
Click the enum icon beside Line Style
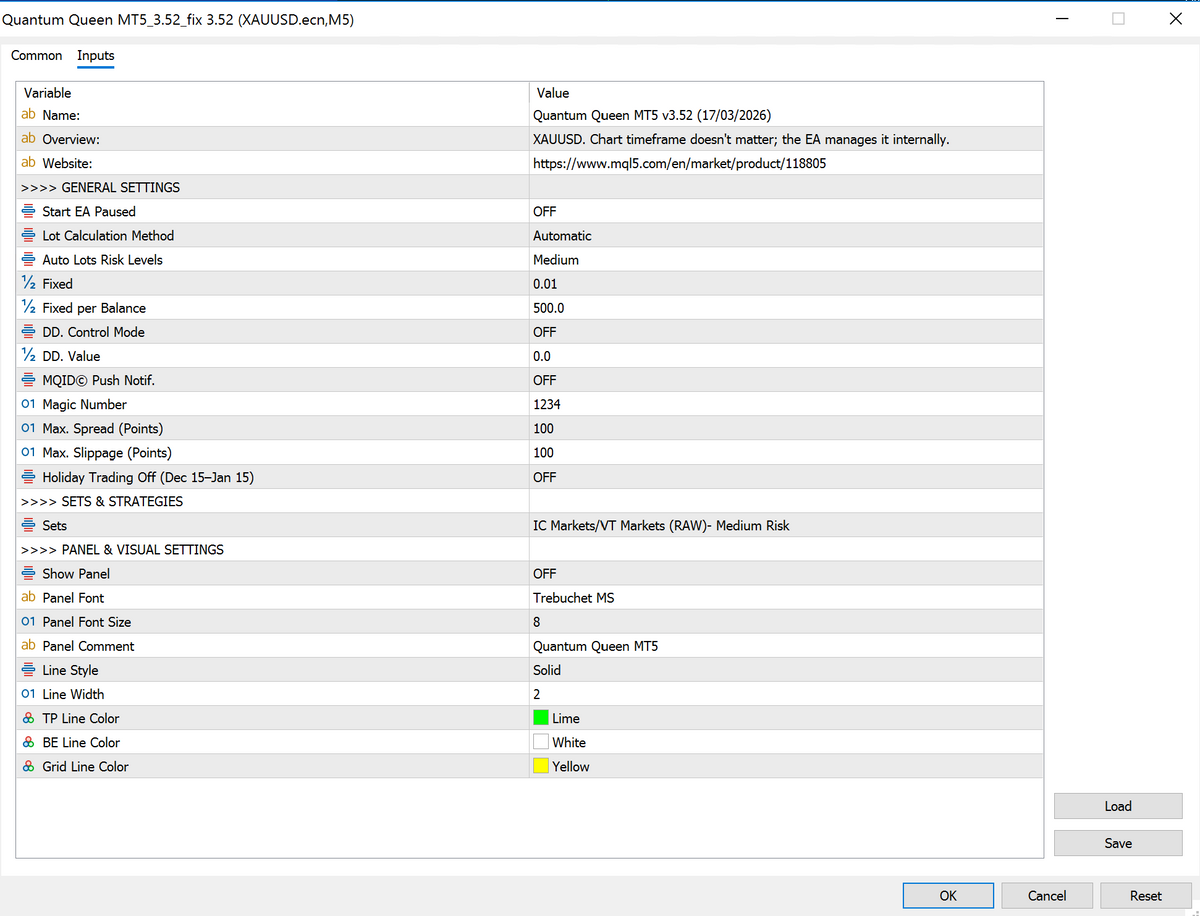coord(28,670)
